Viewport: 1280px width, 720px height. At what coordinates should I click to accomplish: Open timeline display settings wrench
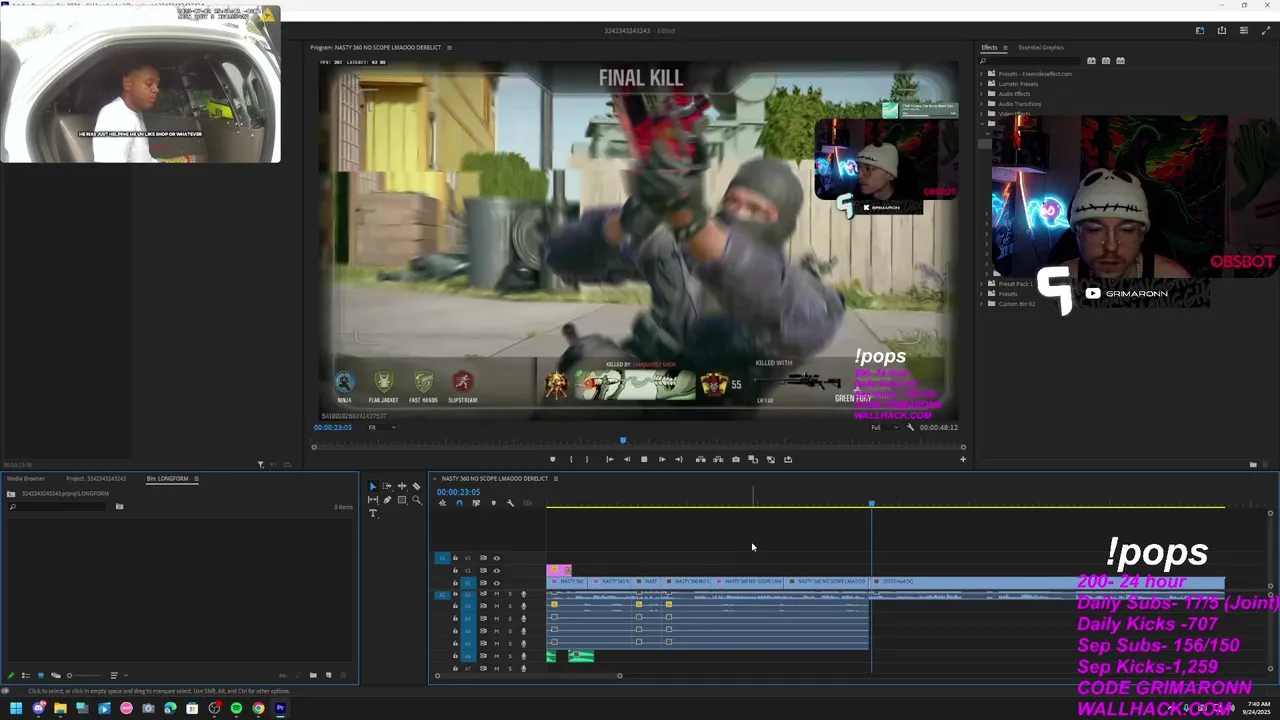(x=510, y=503)
